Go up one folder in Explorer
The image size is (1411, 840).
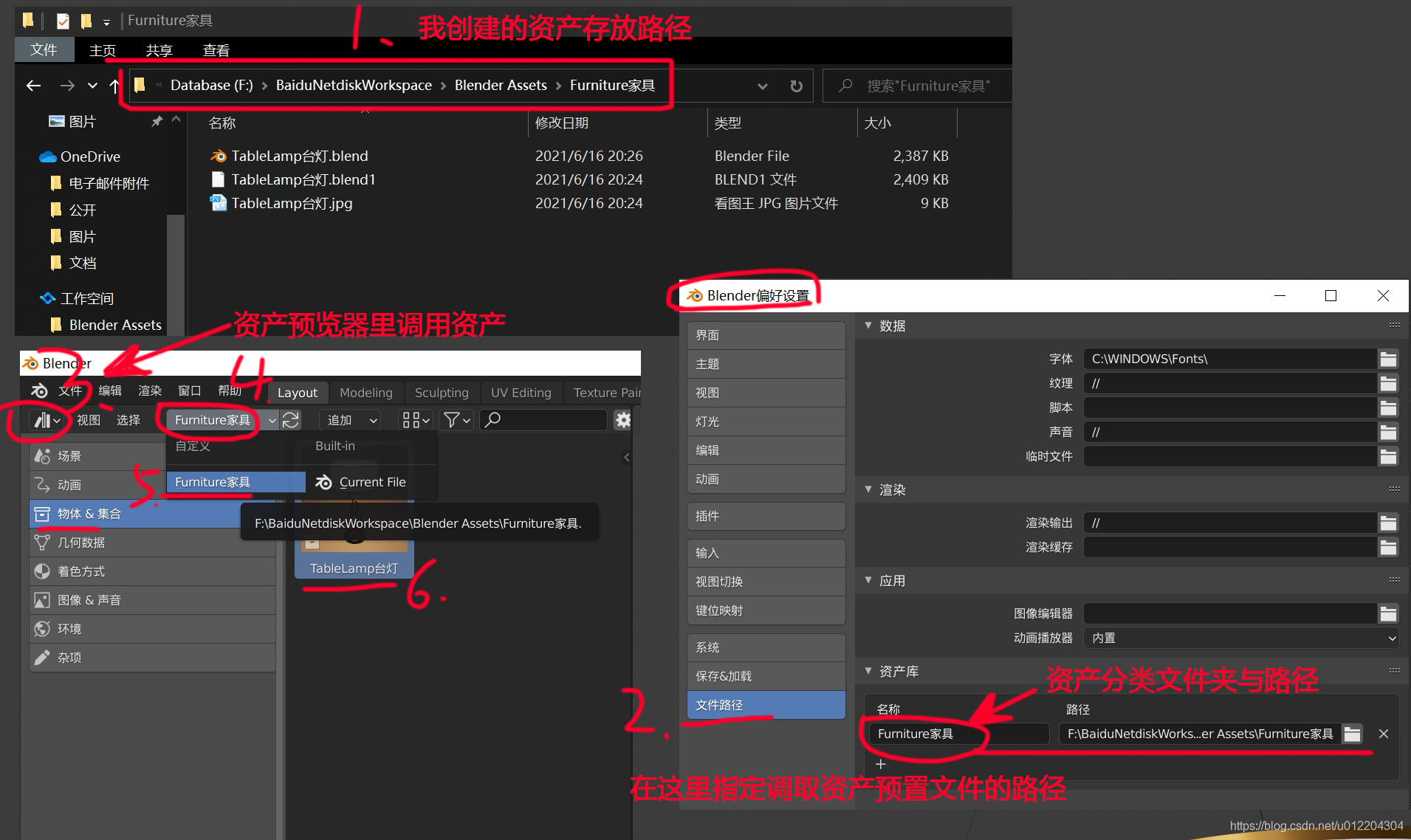pos(114,86)
